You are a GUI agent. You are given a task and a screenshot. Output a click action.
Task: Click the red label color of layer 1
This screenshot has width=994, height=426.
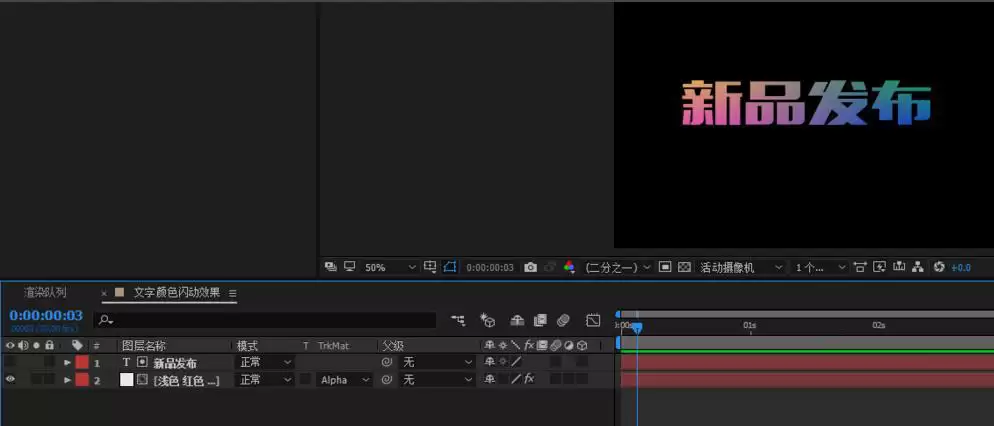pos(82,363)
